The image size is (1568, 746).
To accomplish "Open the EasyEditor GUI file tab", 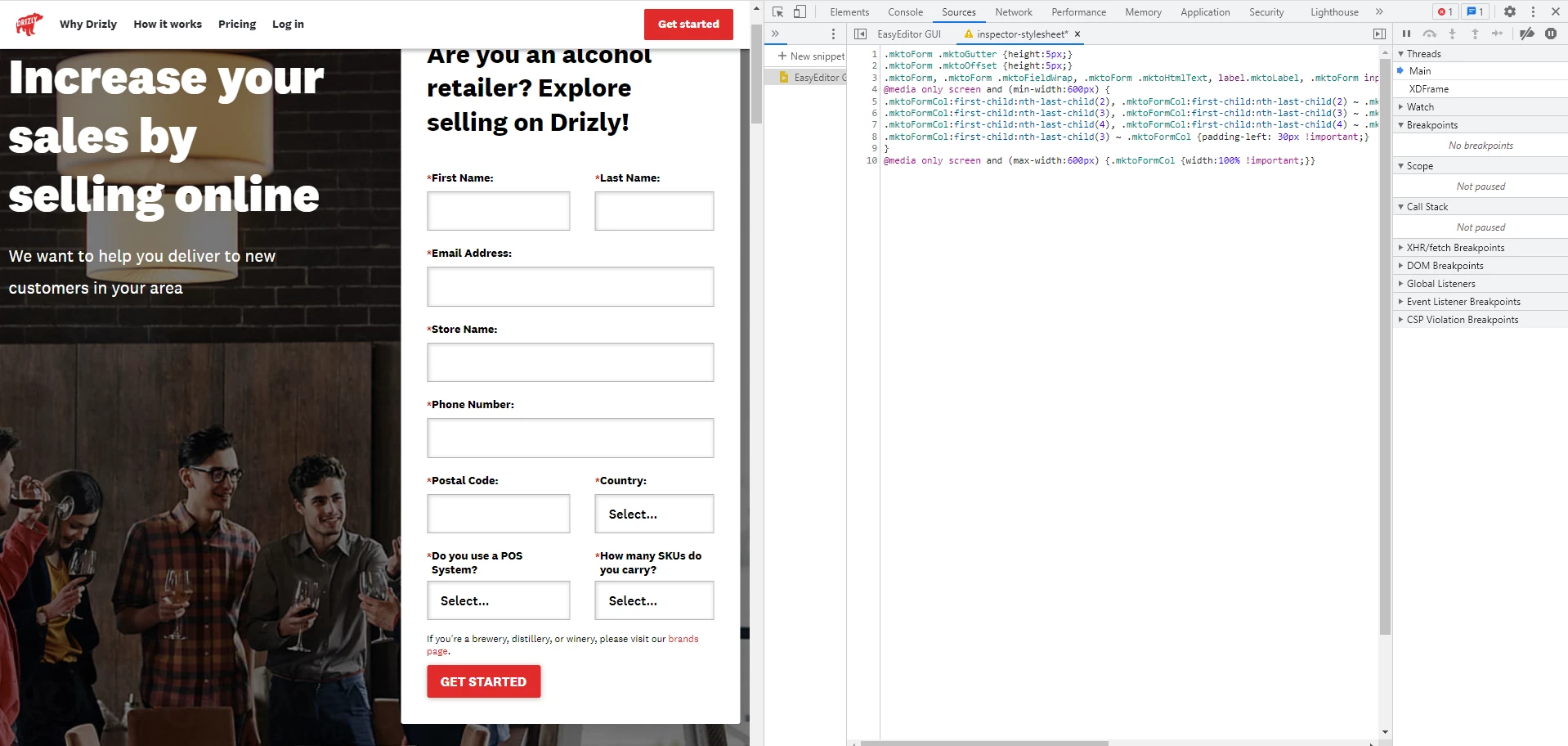I will click(x=909, y=34).
